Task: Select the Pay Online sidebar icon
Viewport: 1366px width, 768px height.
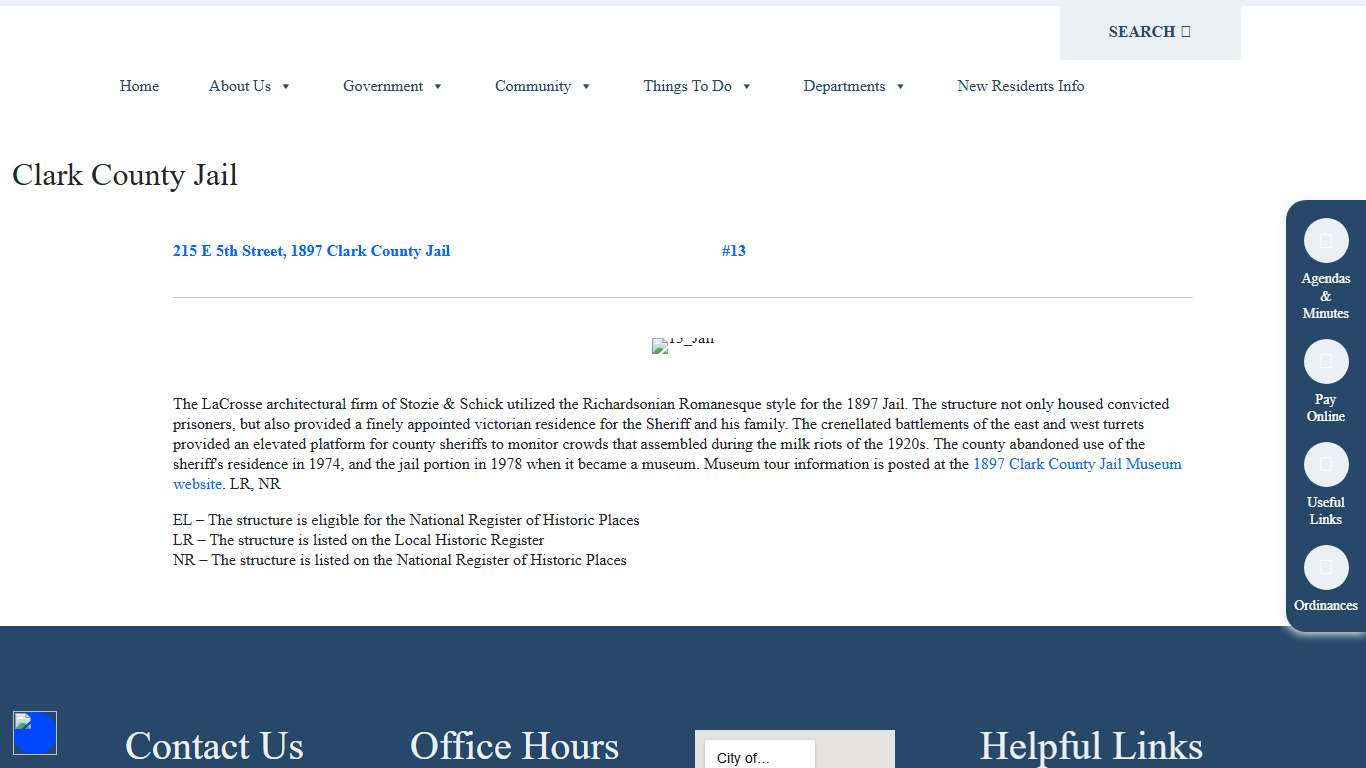Action: (1325, 361)
